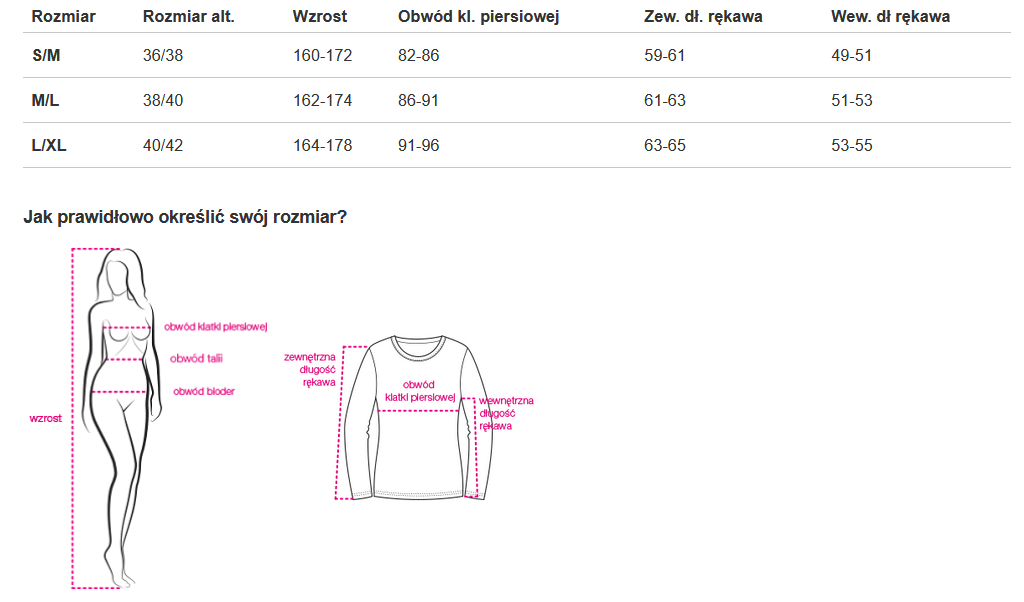Click the pink 'wzrost' diagram label
1024x602 pixels.
coord(45,419)
